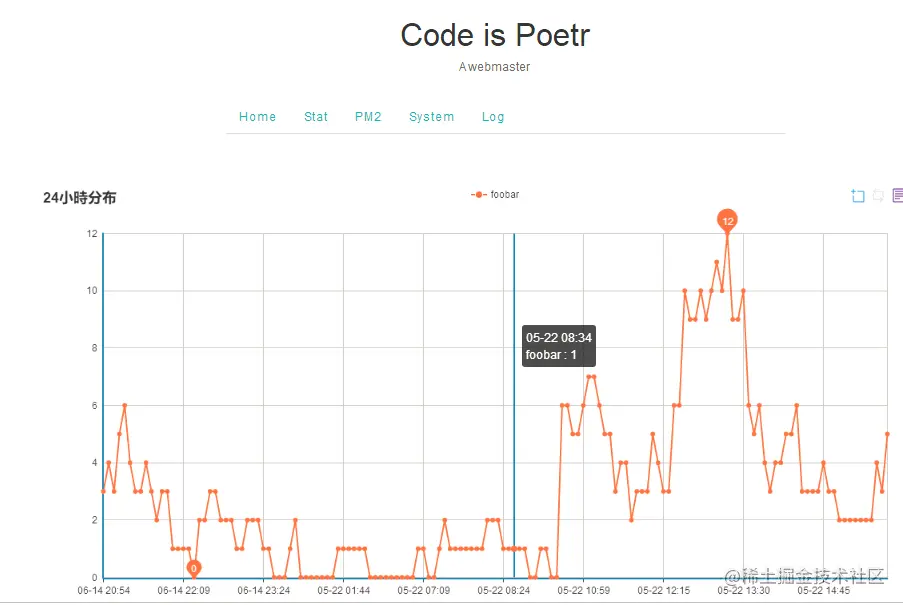The image size is (903, 605).
Task: Click the Code is Poetr title
Action: click(495, 35)
